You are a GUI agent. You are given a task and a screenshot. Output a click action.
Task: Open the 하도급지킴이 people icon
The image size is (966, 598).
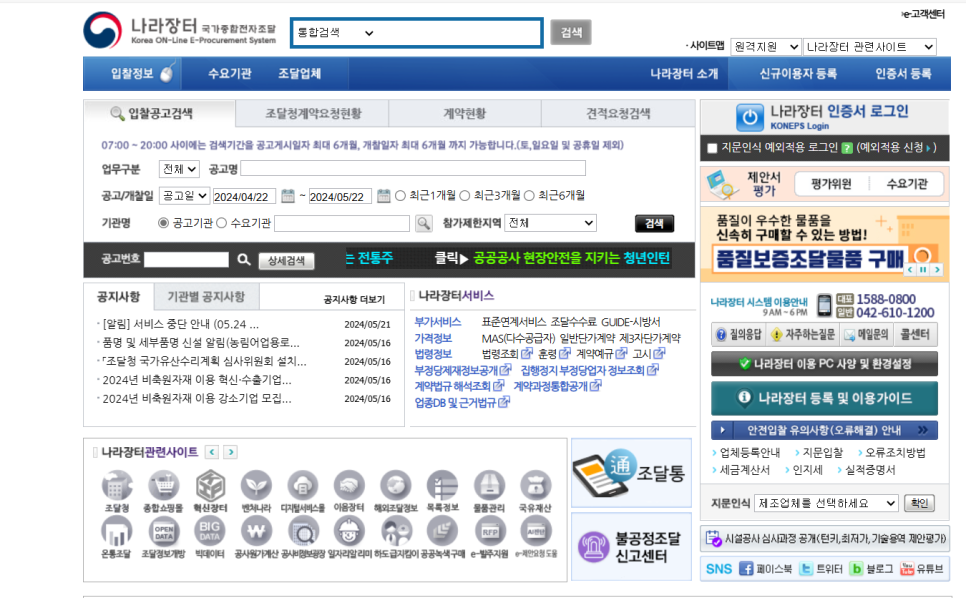(x=396, y=531)
